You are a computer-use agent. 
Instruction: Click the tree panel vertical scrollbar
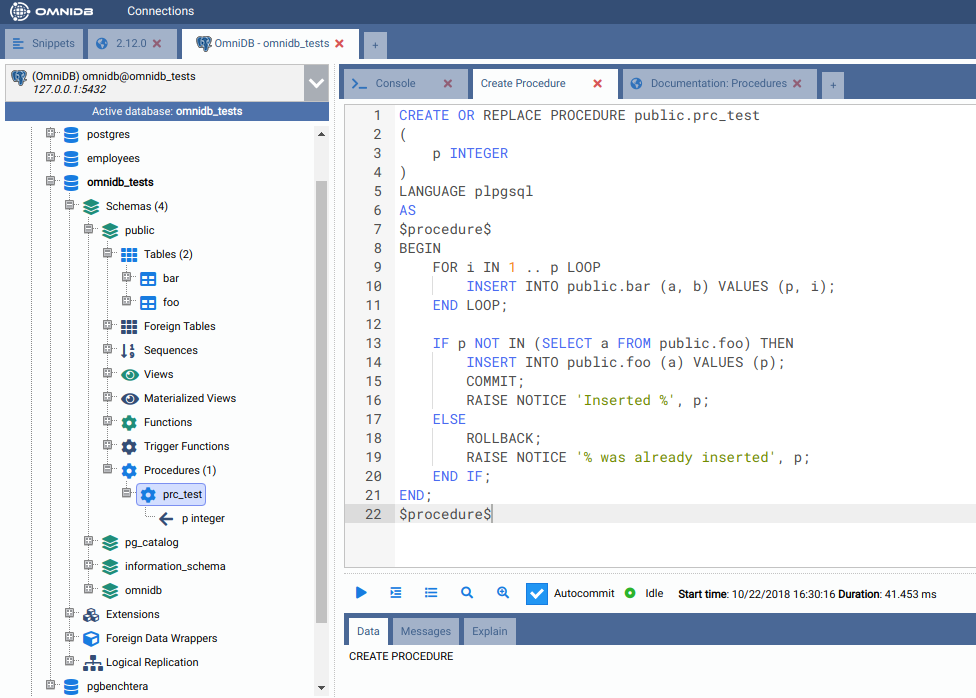(321, 400)
